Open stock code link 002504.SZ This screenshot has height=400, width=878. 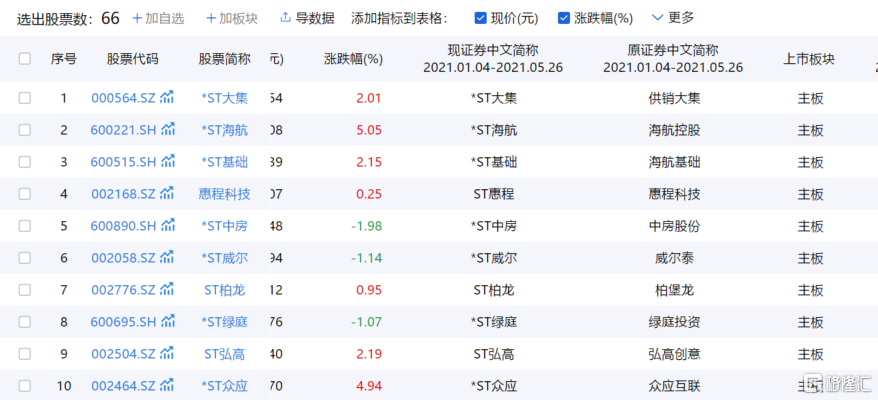pos(124,354)
